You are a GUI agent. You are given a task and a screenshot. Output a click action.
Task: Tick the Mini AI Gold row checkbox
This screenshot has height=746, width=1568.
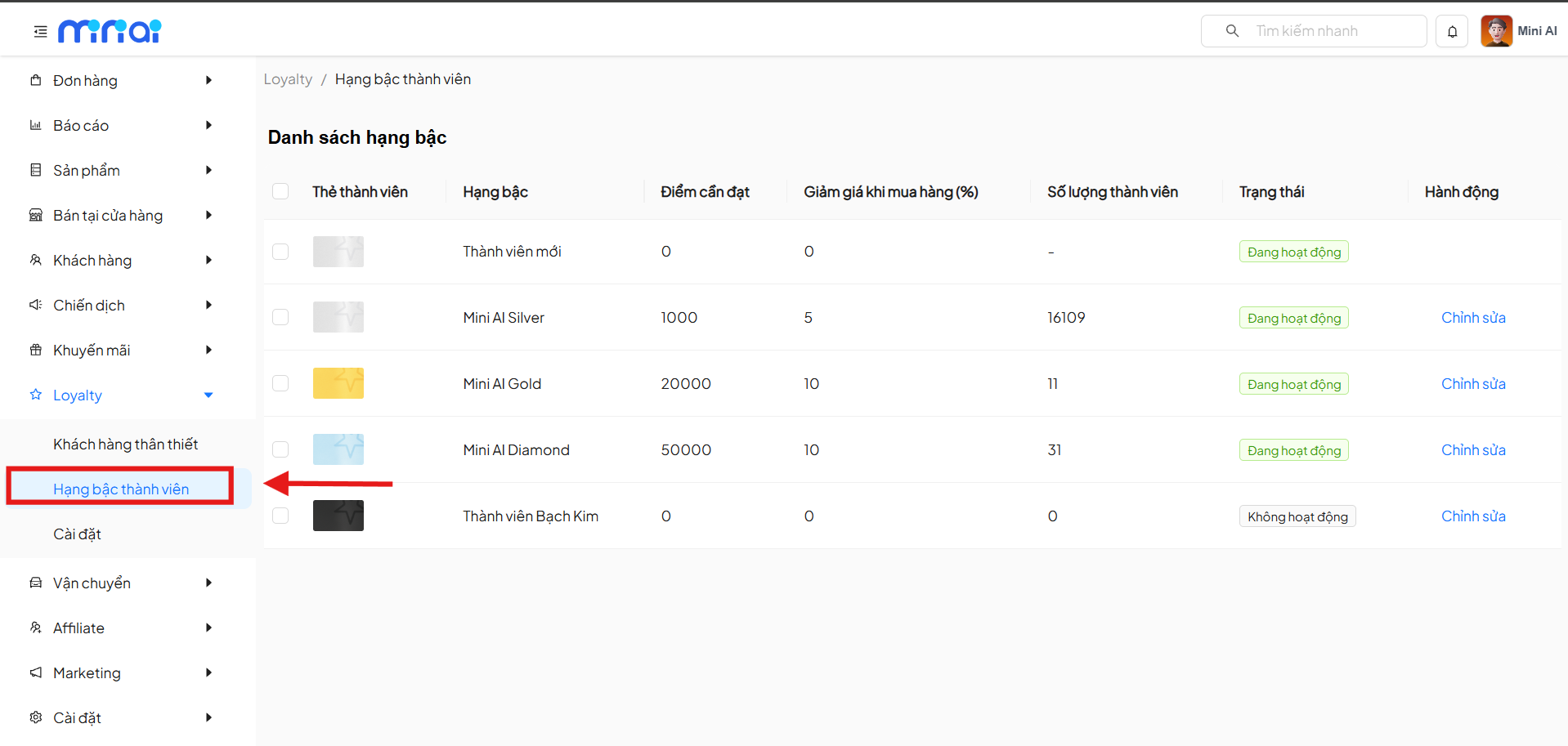pos(280,383)
